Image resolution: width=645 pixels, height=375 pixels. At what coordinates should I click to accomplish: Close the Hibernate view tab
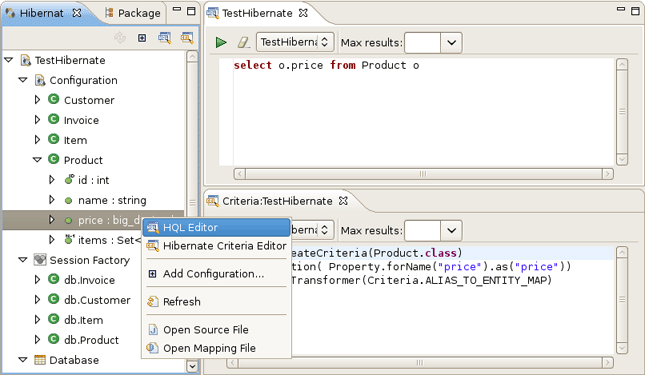click(77, 13)
